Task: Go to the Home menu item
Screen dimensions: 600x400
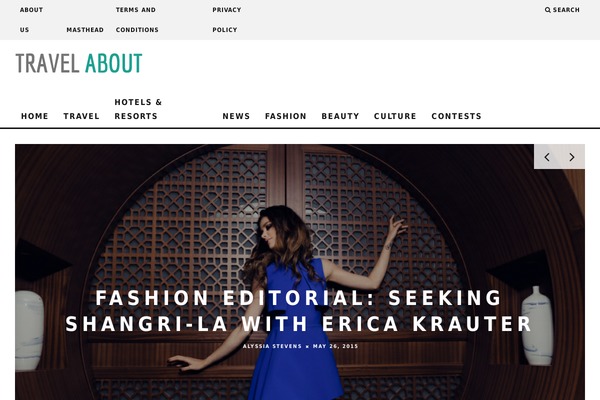Action: tap(34, 116)
